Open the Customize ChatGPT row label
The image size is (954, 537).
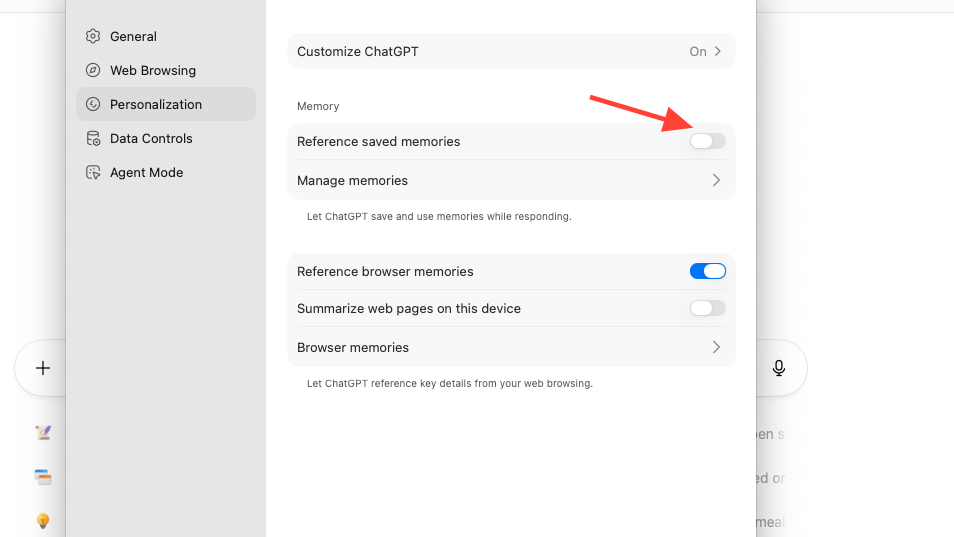(x=356, y=51)
